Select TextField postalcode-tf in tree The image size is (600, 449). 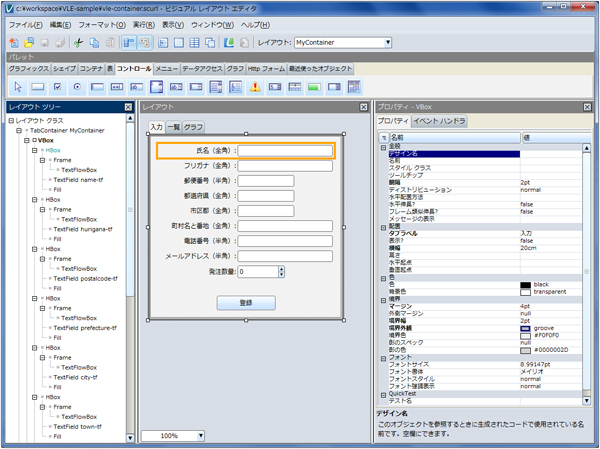pyautogui.click(x=85, y=279)
